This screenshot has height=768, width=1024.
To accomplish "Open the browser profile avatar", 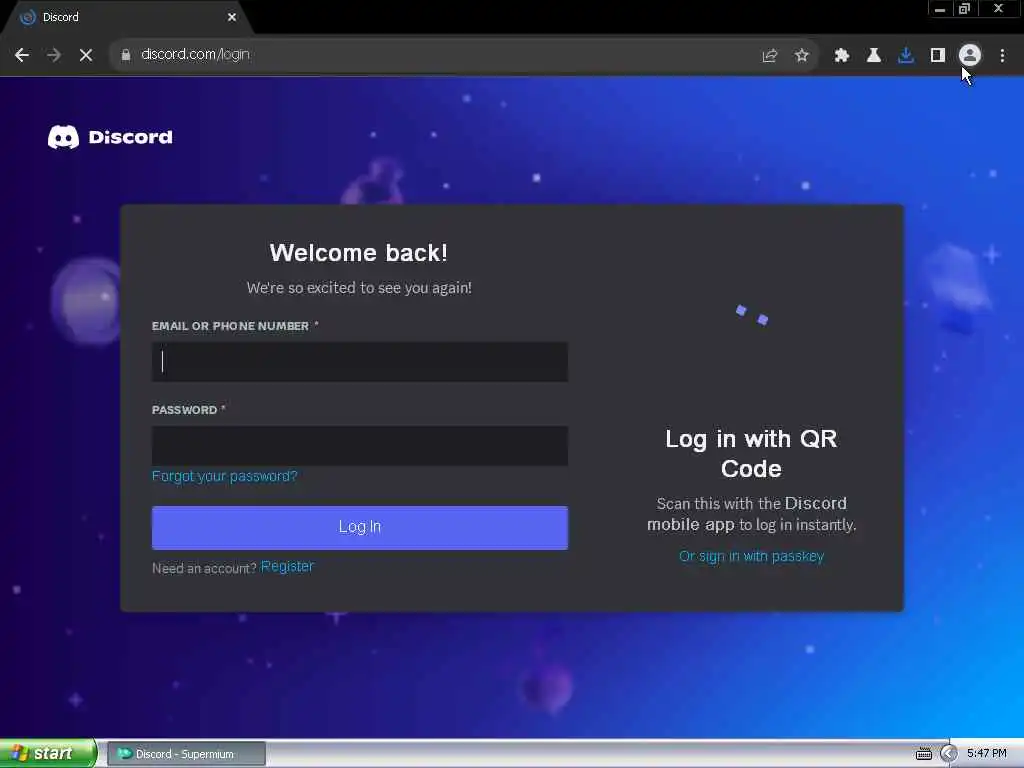I will pos(970,56).
